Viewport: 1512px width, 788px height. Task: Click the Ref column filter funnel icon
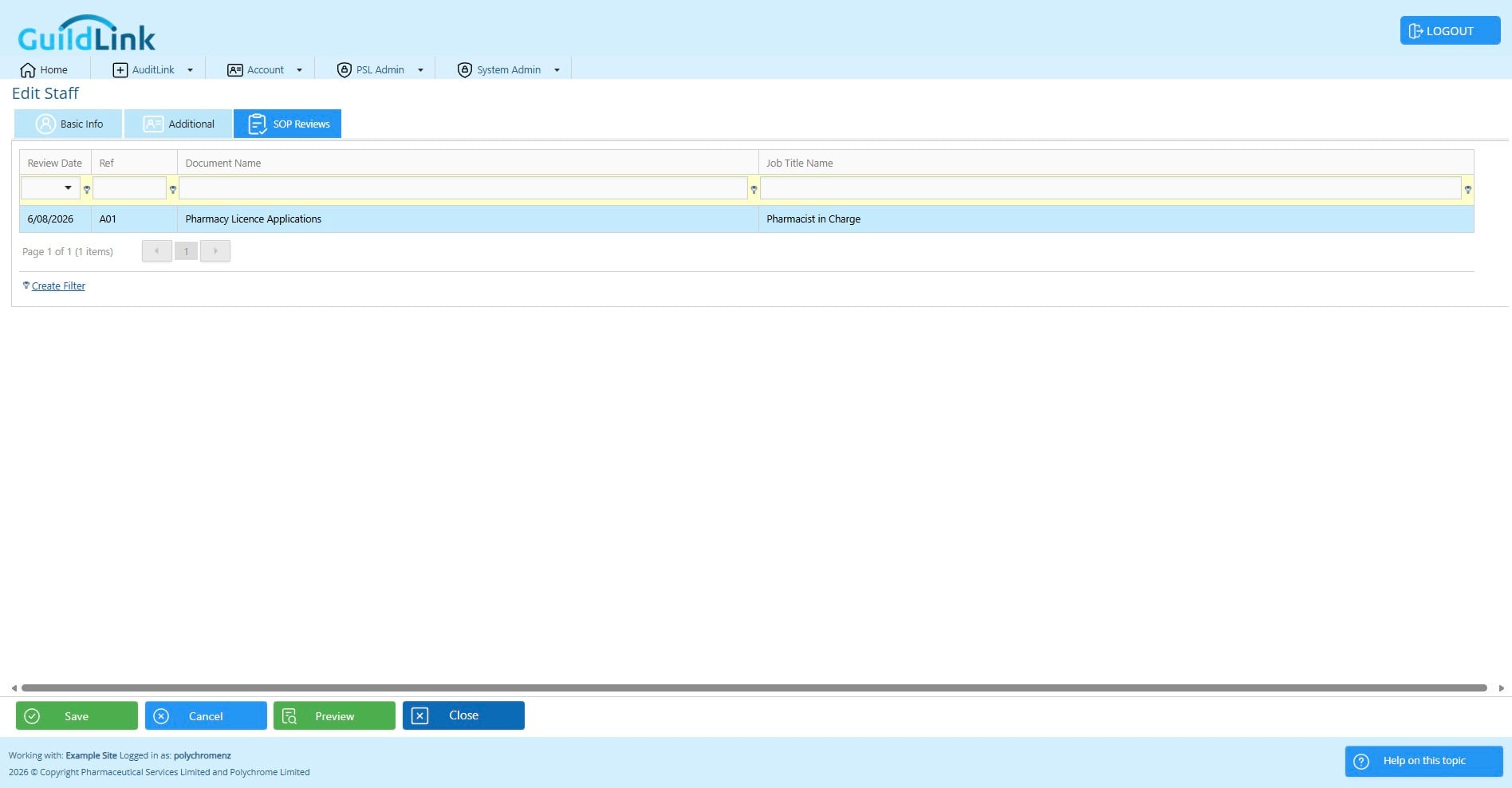pos(173,190)
